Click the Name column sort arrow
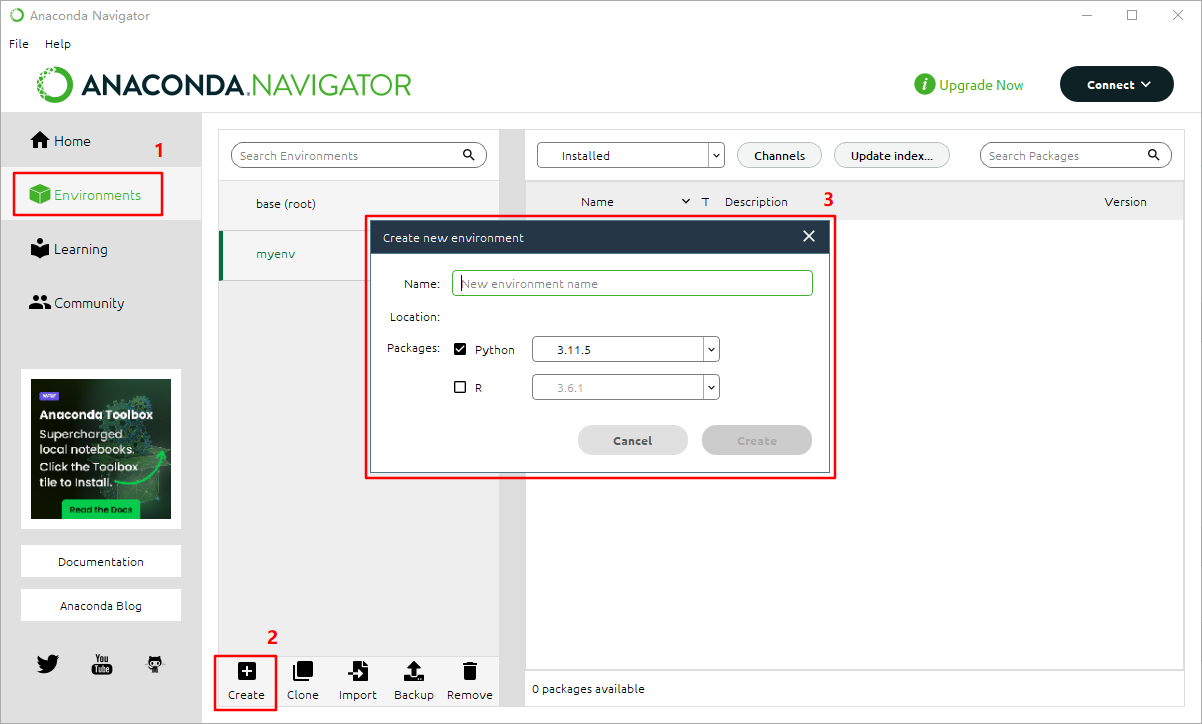The height and width of the screenshot is (724, 1202). point(686,201)
